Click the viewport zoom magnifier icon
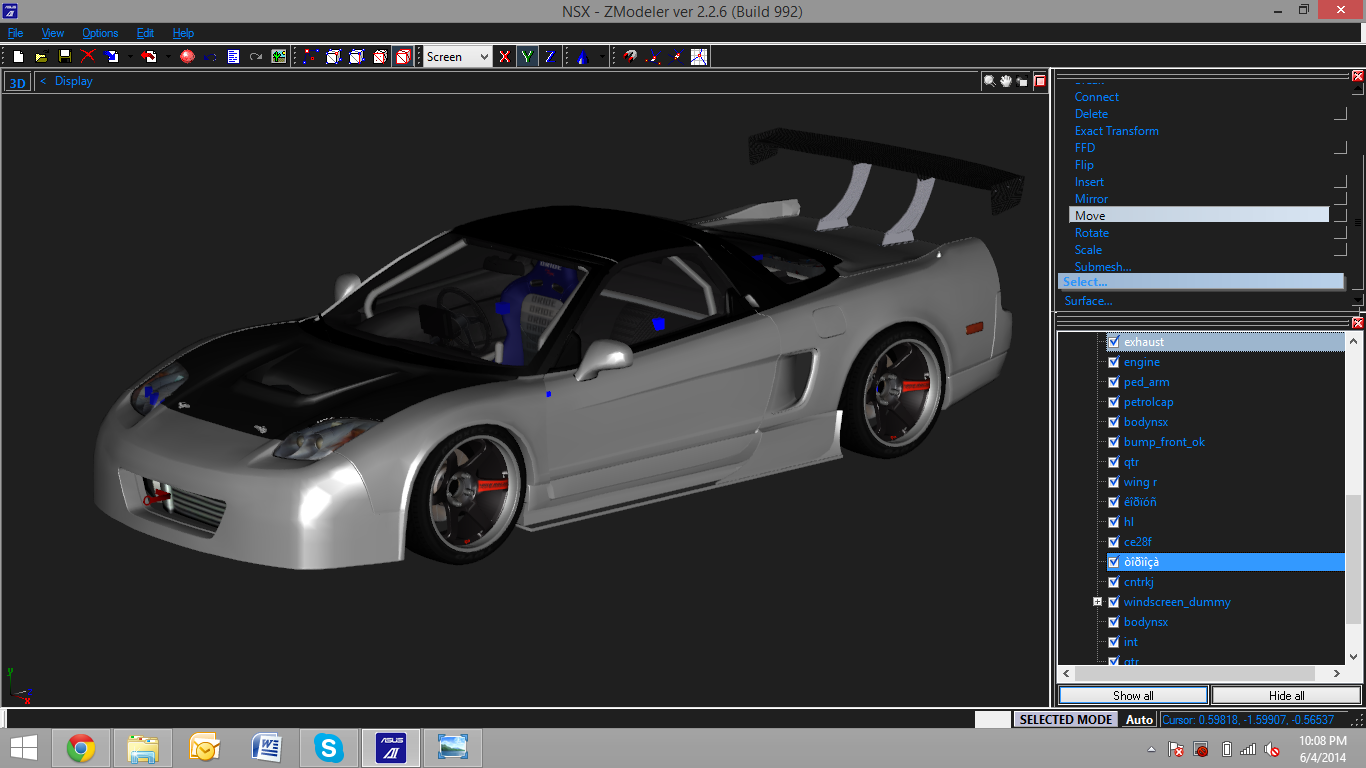 (989, 81)
